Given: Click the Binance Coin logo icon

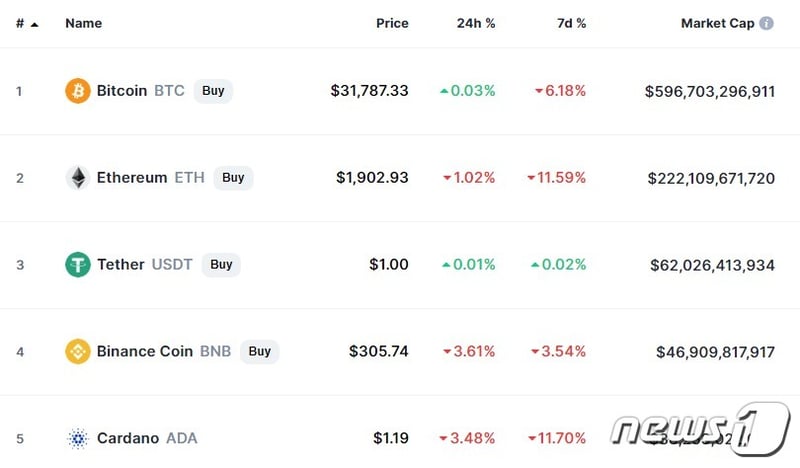Looking at the screenshot, I should coord(77,352).
